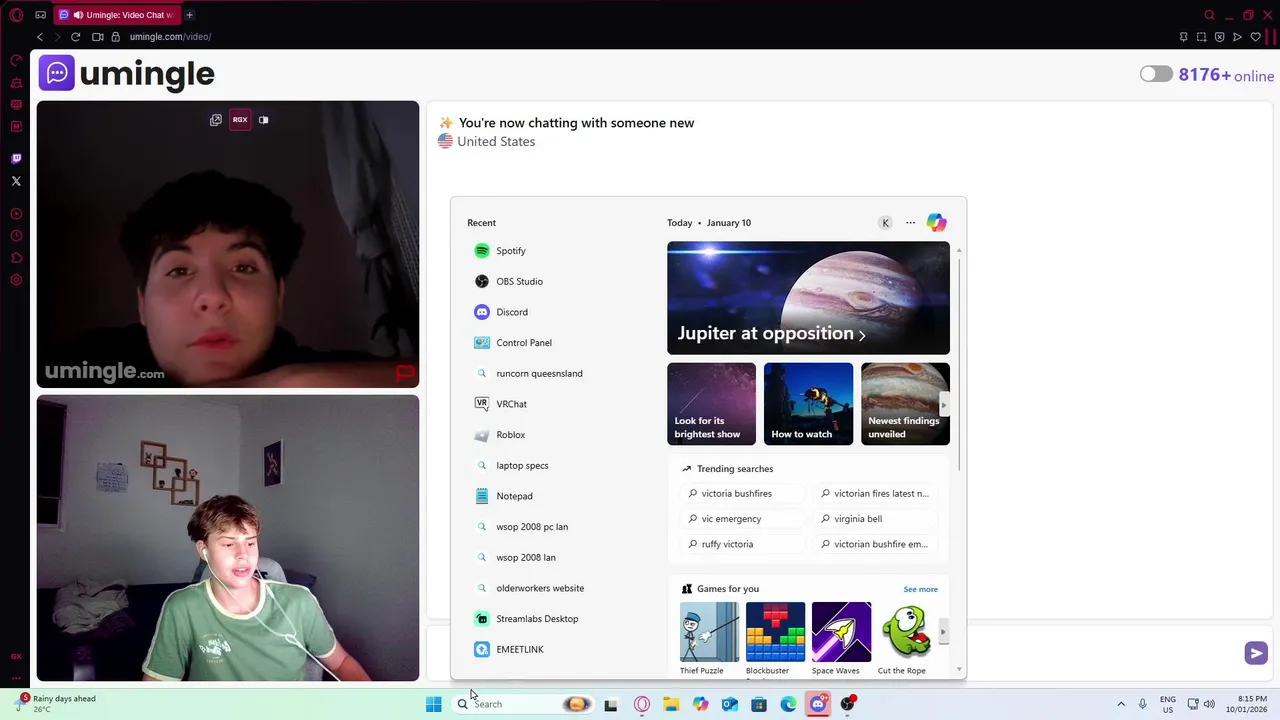Reload the page with the refresh icon

tap(75, 37)
